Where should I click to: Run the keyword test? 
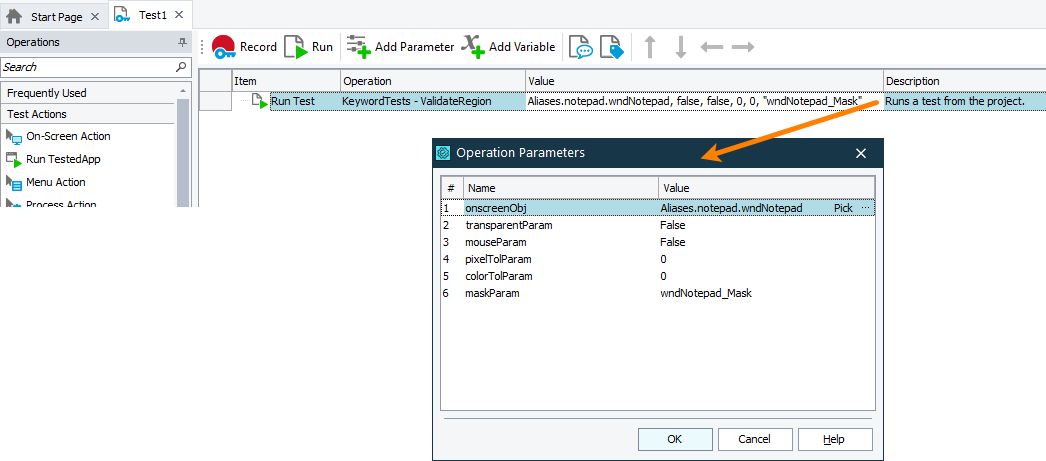(x=309, y=47)
